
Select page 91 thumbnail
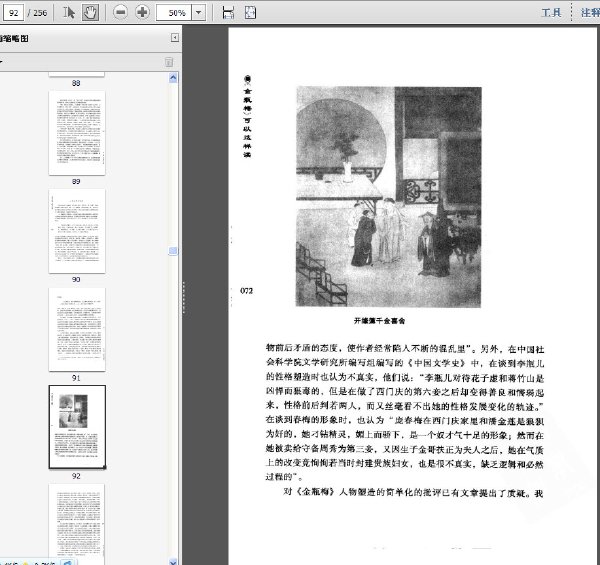point(77,329)
